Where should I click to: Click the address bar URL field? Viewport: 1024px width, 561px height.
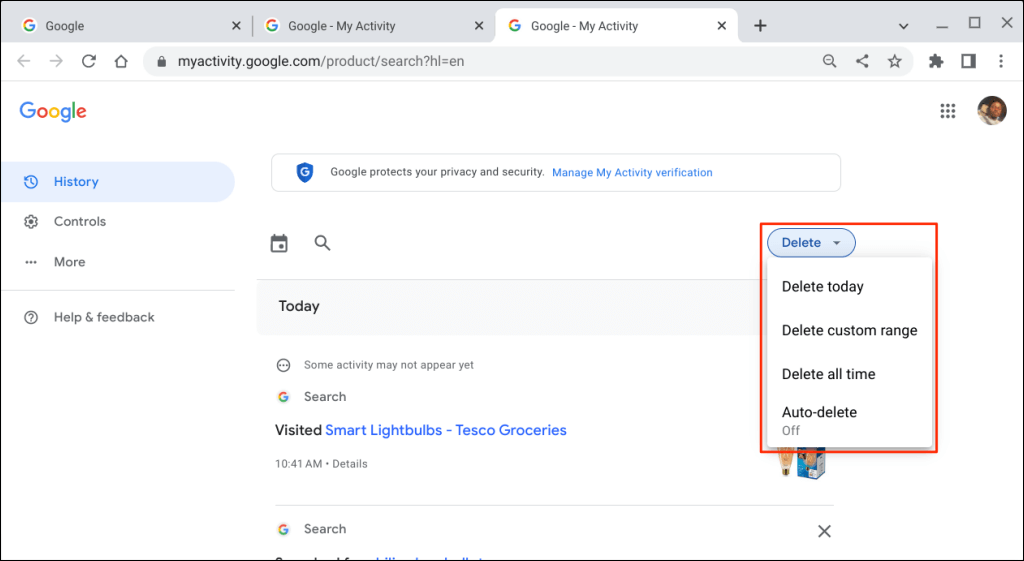[480, 61]
